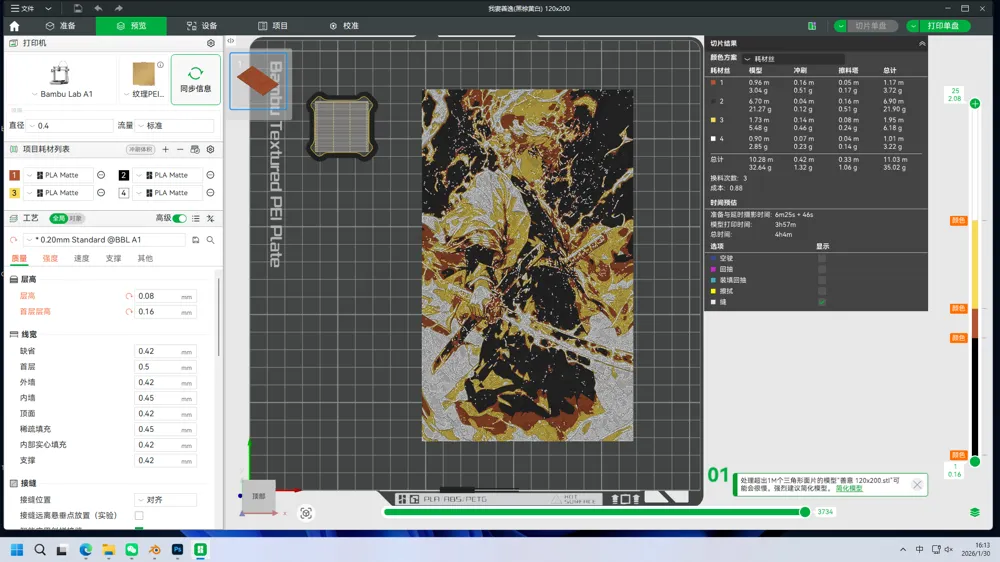Dismiss the simplify-model notification with X
Screen dimensions: 1000x562
click(917, 485)
